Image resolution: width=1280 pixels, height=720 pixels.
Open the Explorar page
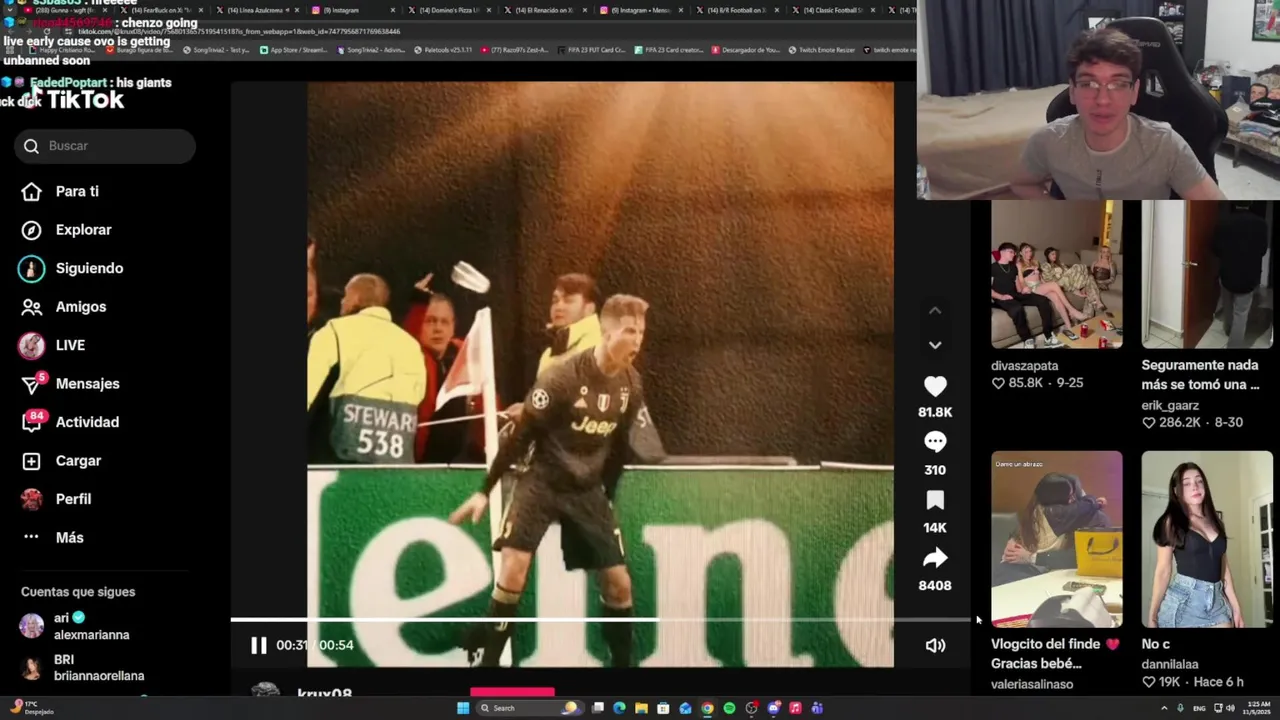click(68, 230)
